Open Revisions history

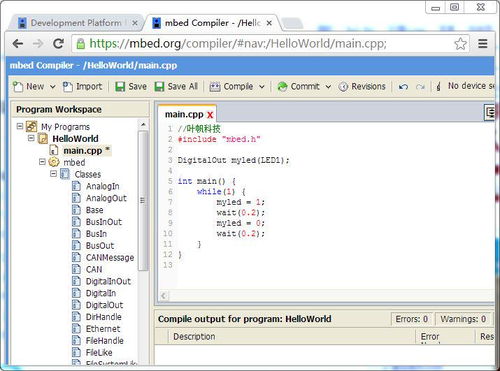point(362,87)
